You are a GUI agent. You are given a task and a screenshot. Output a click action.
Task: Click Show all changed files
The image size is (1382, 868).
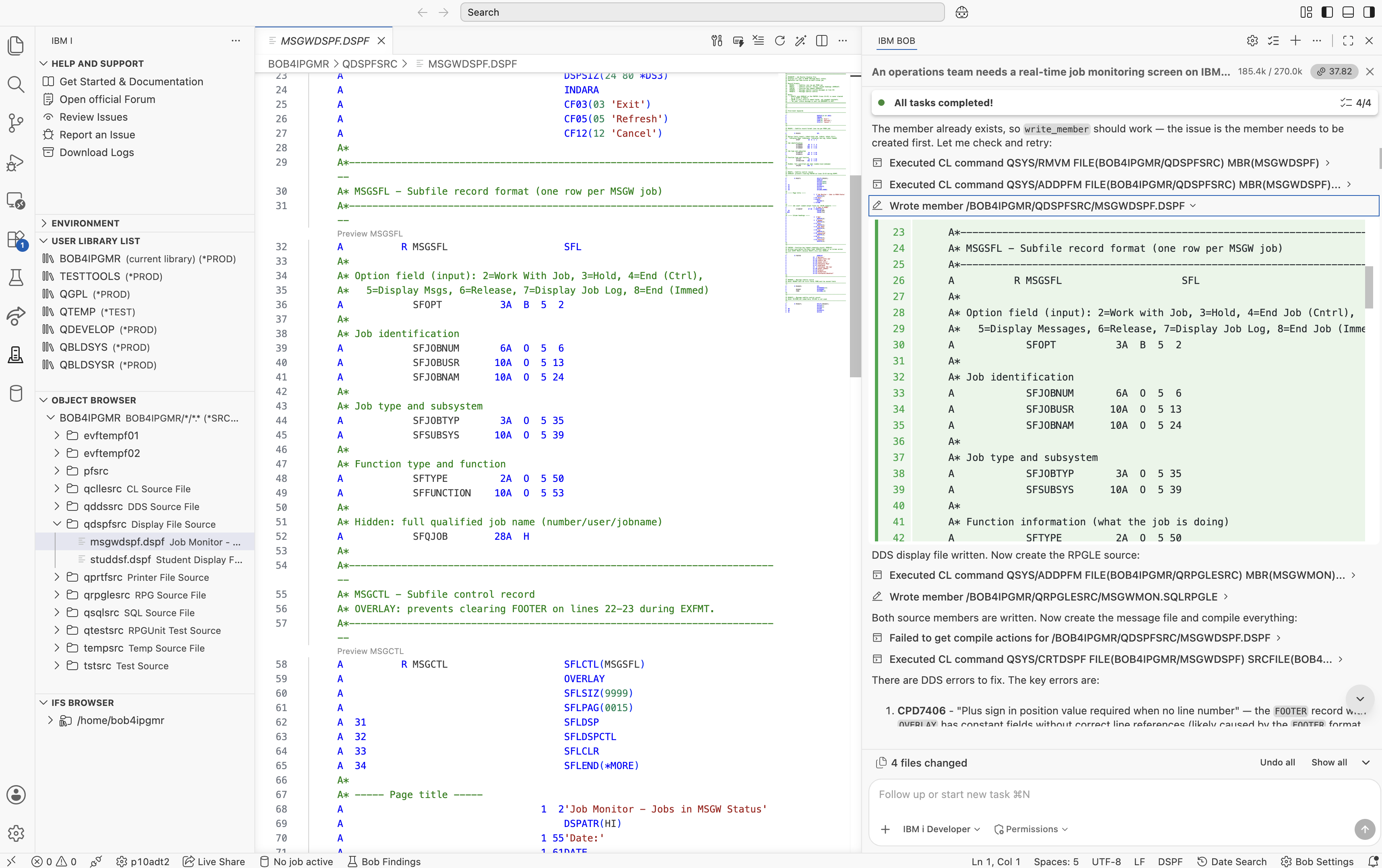point(1329,763)
